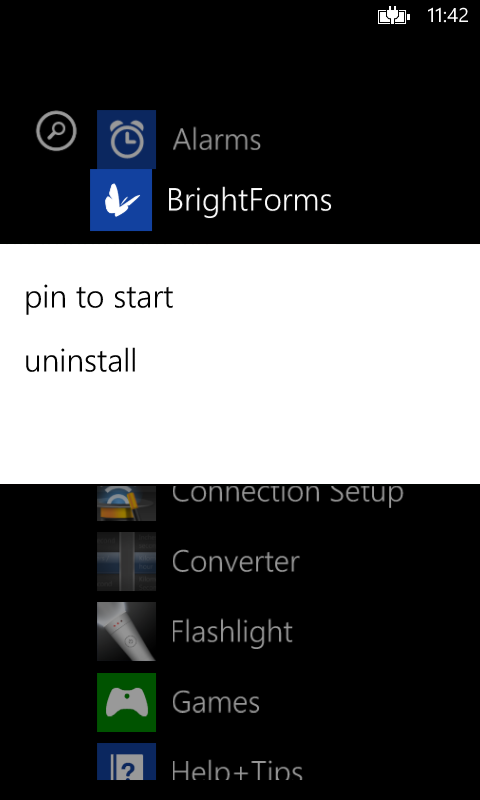Open the Flashlight app icon
The height and width of the screenshot is (800, 480).
pyautogui.click(x=127, y=632)
